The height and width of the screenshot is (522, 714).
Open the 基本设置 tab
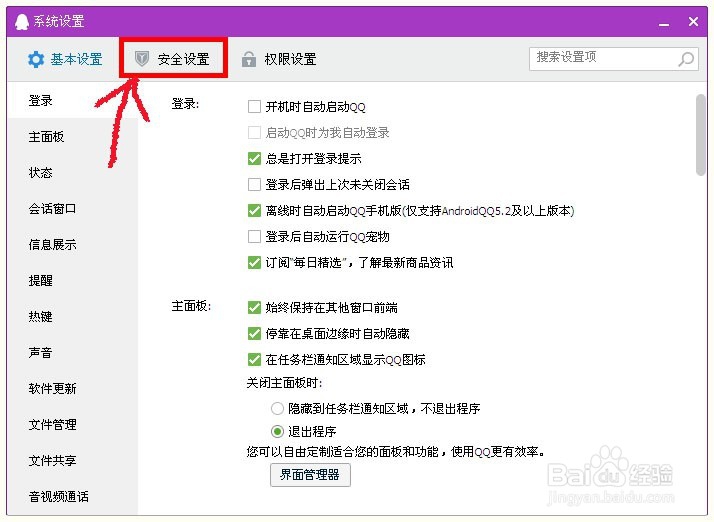(x=65, y=59)
